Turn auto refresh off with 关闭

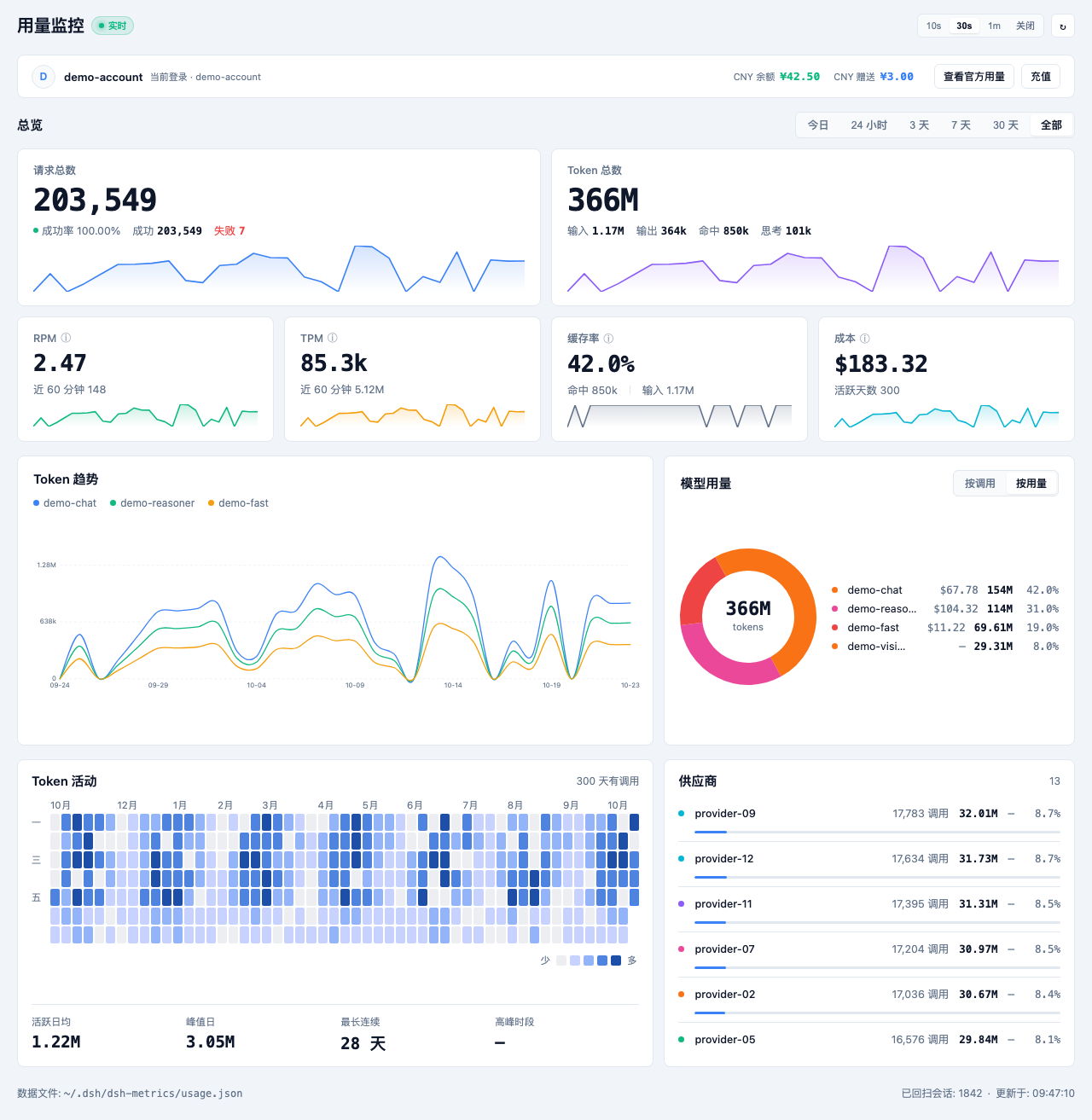coord(1025,26)
